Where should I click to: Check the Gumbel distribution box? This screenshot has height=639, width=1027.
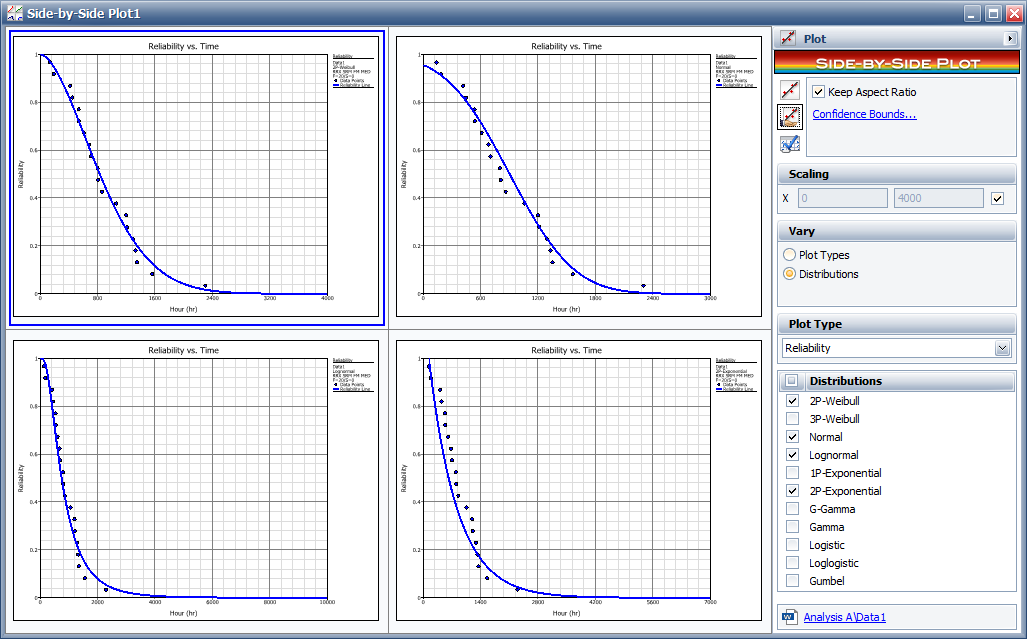792,581
